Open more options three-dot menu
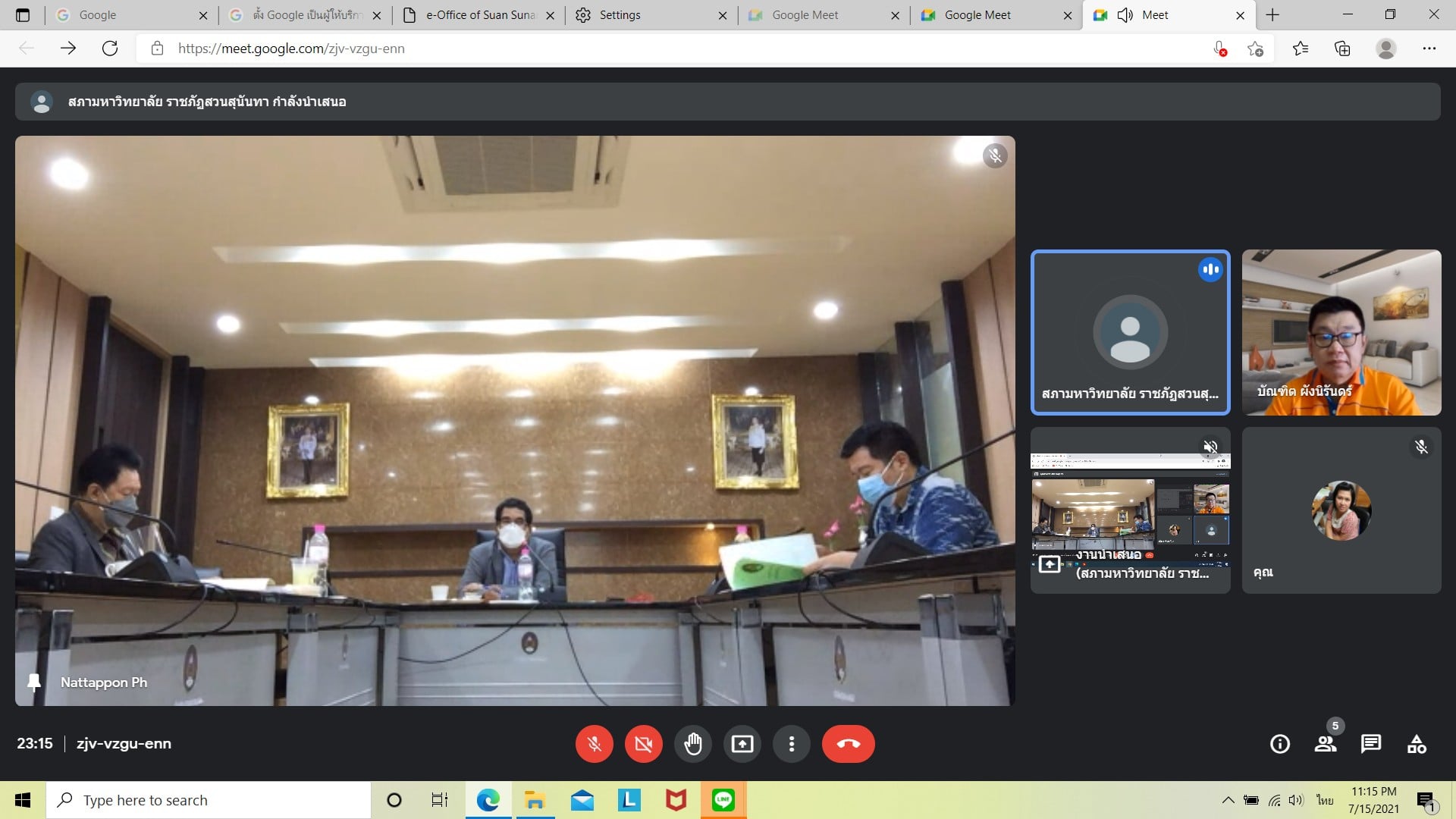The height and width of the screenshot is (819, 1456). click(x=791, y=744)
